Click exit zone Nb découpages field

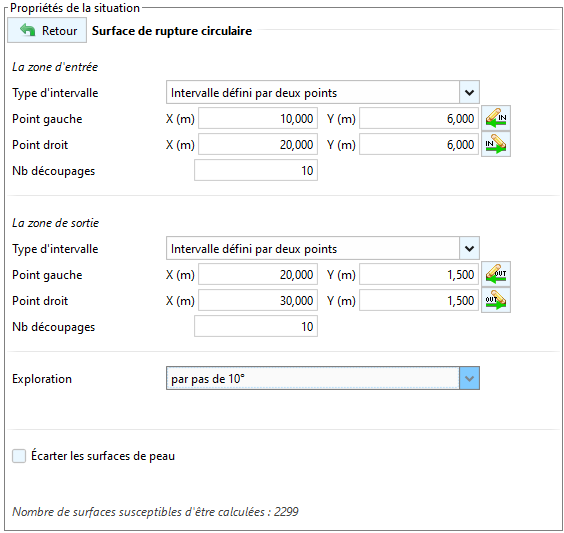[256, 326]
